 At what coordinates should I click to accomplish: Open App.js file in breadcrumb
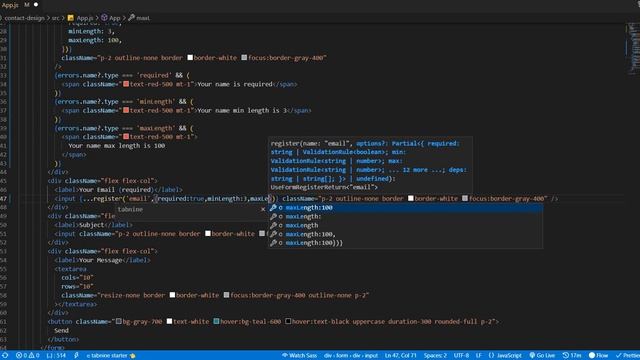pyautogui.click(x=85, y=18)
